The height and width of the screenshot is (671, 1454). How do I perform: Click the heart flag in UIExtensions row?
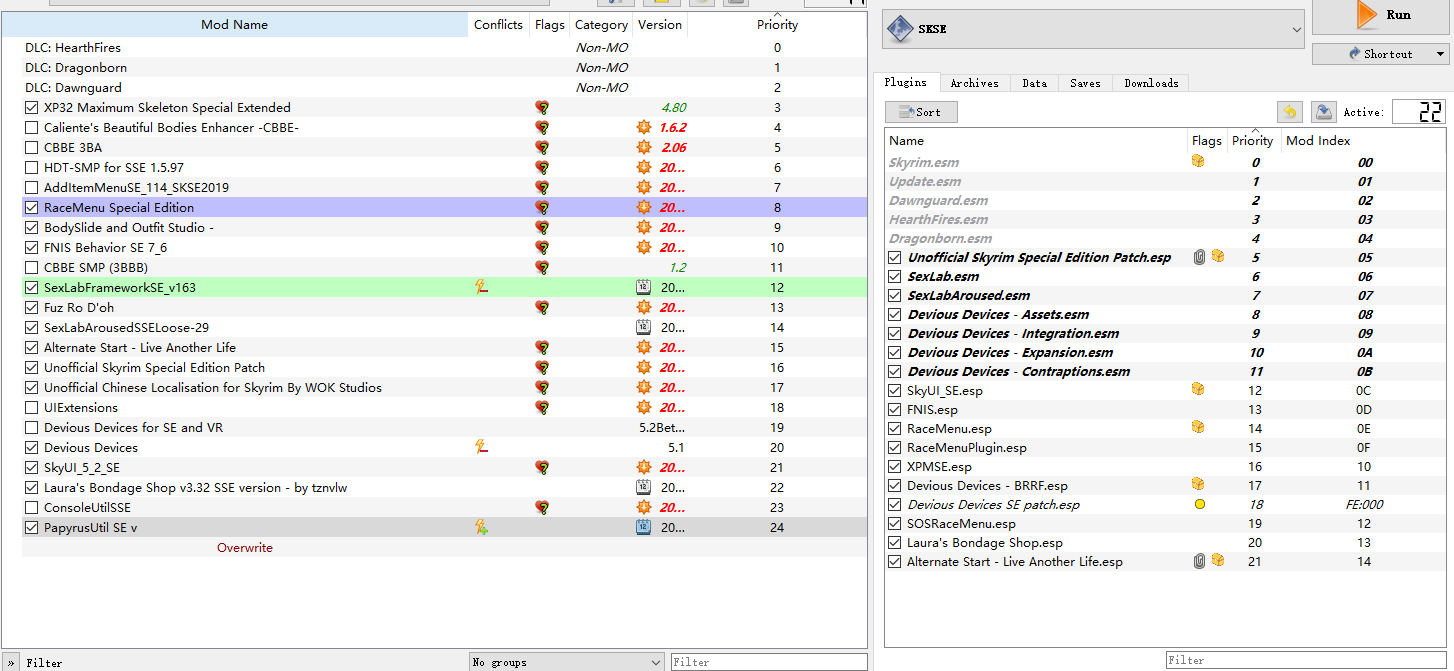542,408
